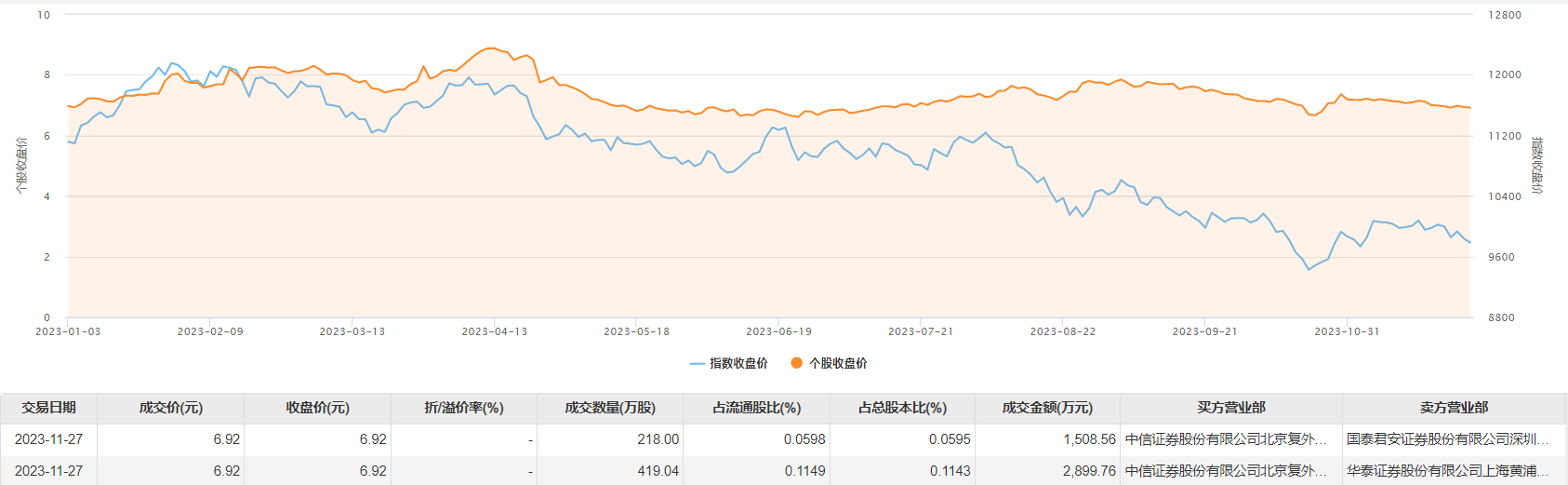Click the 2023-02-09 x-axis label
The width and height of the screenshot is (1568, 485).
(x=210, y=331)
